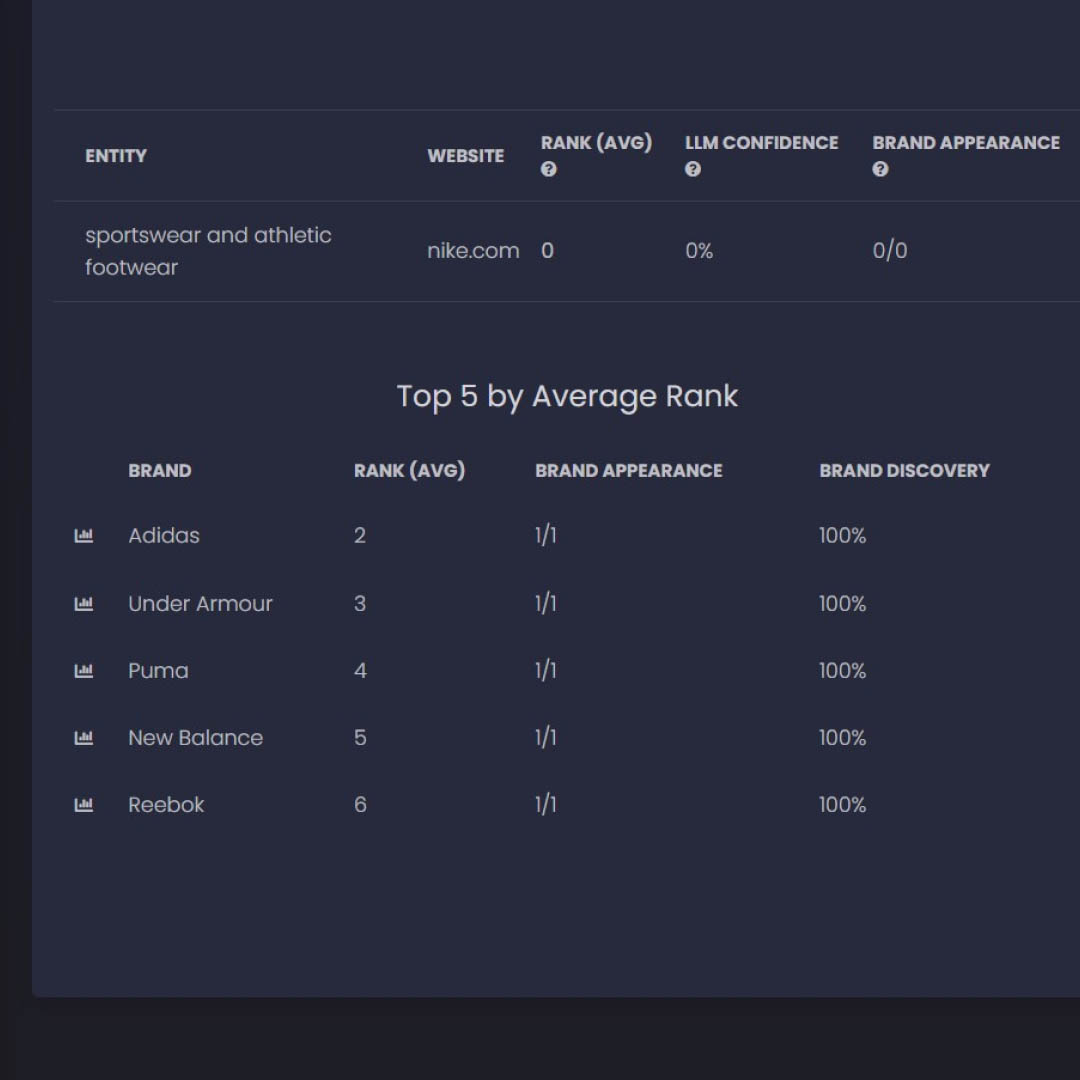
Task: Click the ENTITY column header
Action: pos(116,156)
